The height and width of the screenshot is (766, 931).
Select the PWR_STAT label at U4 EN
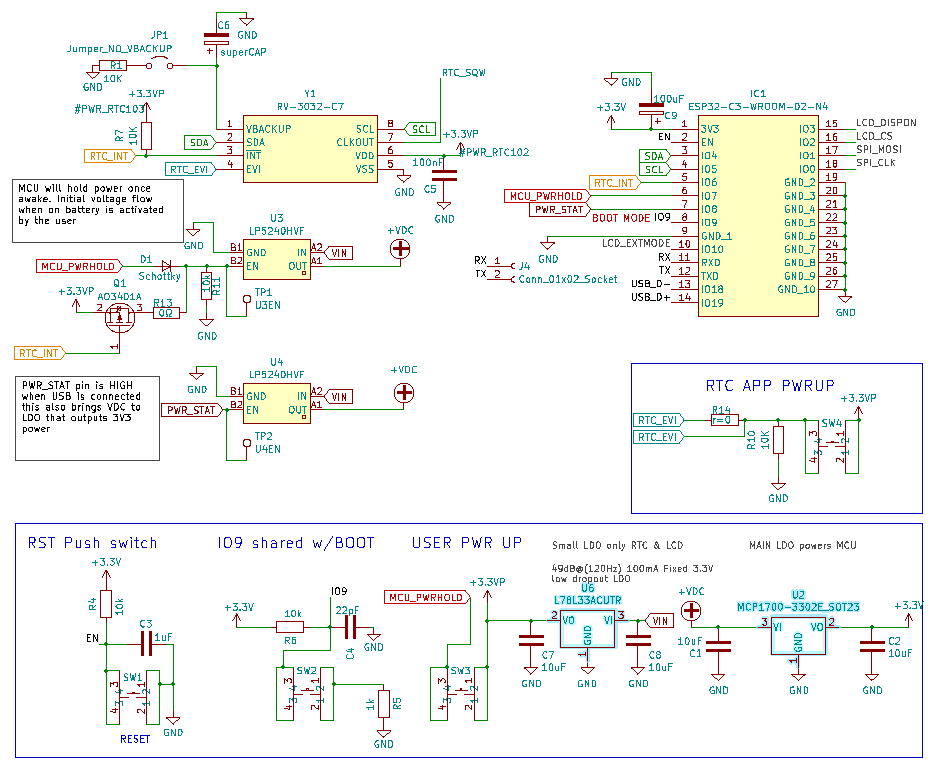192,410
